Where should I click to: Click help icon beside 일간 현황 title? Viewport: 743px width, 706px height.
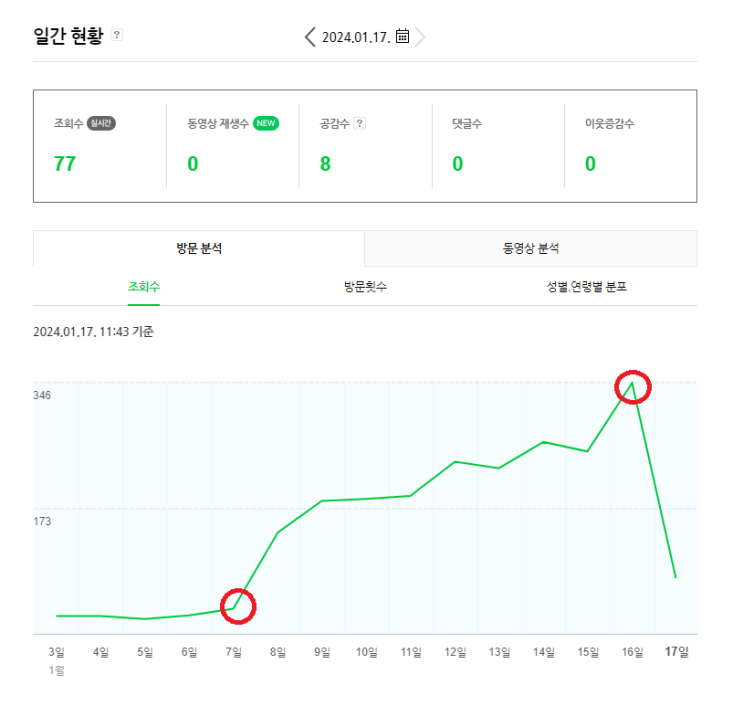[117, 35]
